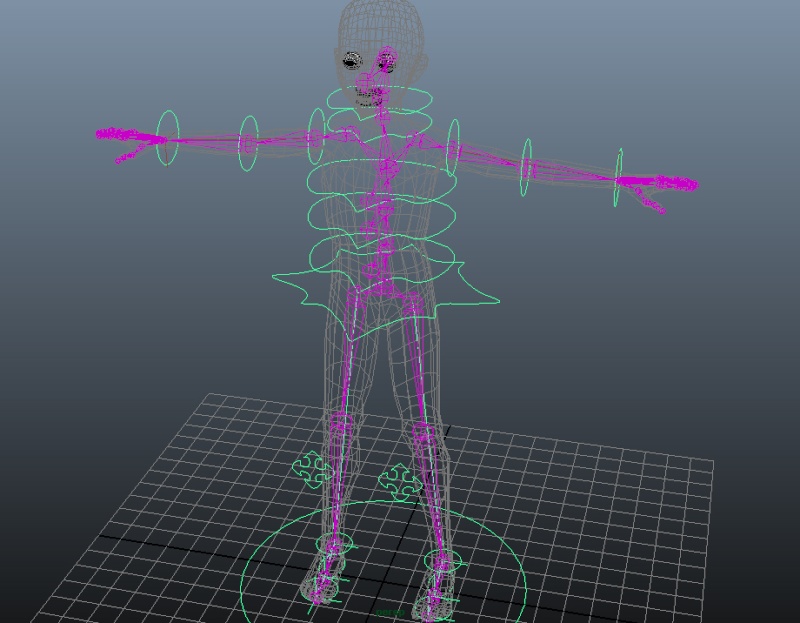Select the lower neck ring control curve
Viewport: 800px width, 623px height.
pyautogui.click(x=379, y=125)
